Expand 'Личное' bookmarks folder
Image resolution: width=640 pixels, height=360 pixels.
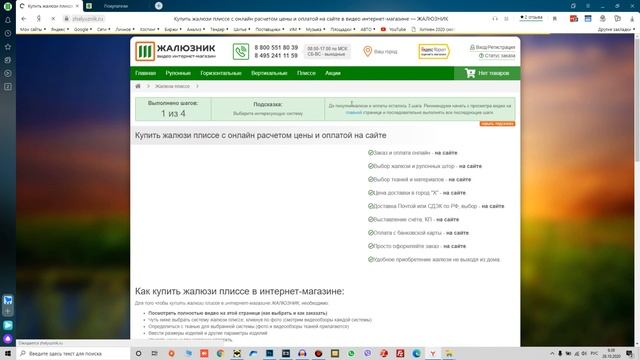coord(124,29)
